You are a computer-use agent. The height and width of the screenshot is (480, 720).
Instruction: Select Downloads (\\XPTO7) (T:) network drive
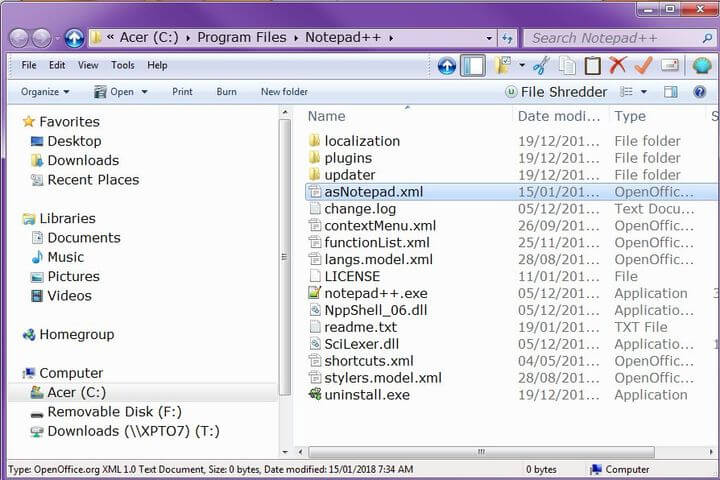point(133,431)
